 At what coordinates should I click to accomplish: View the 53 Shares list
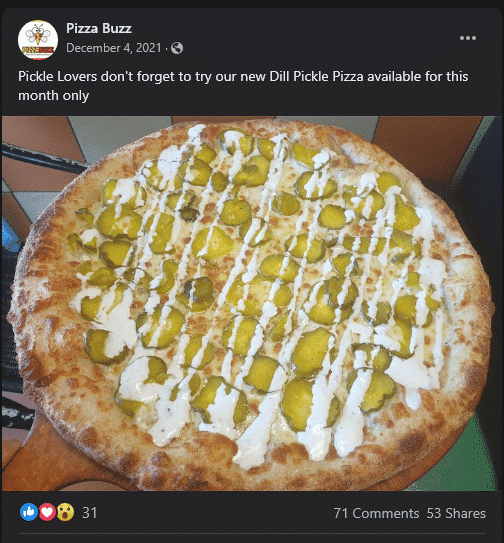click(456, 513)
